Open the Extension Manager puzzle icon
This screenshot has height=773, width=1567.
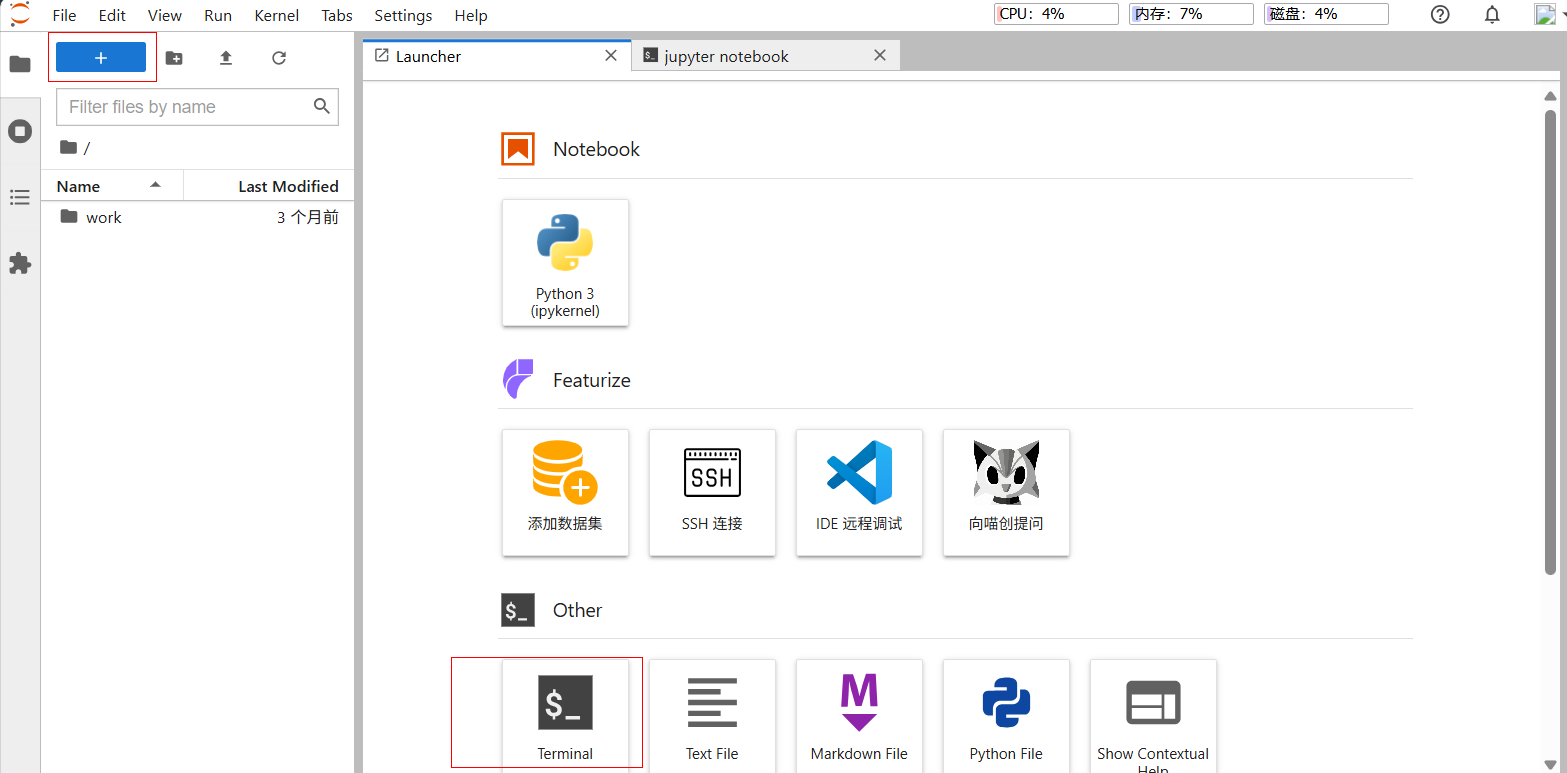(20, 263)
